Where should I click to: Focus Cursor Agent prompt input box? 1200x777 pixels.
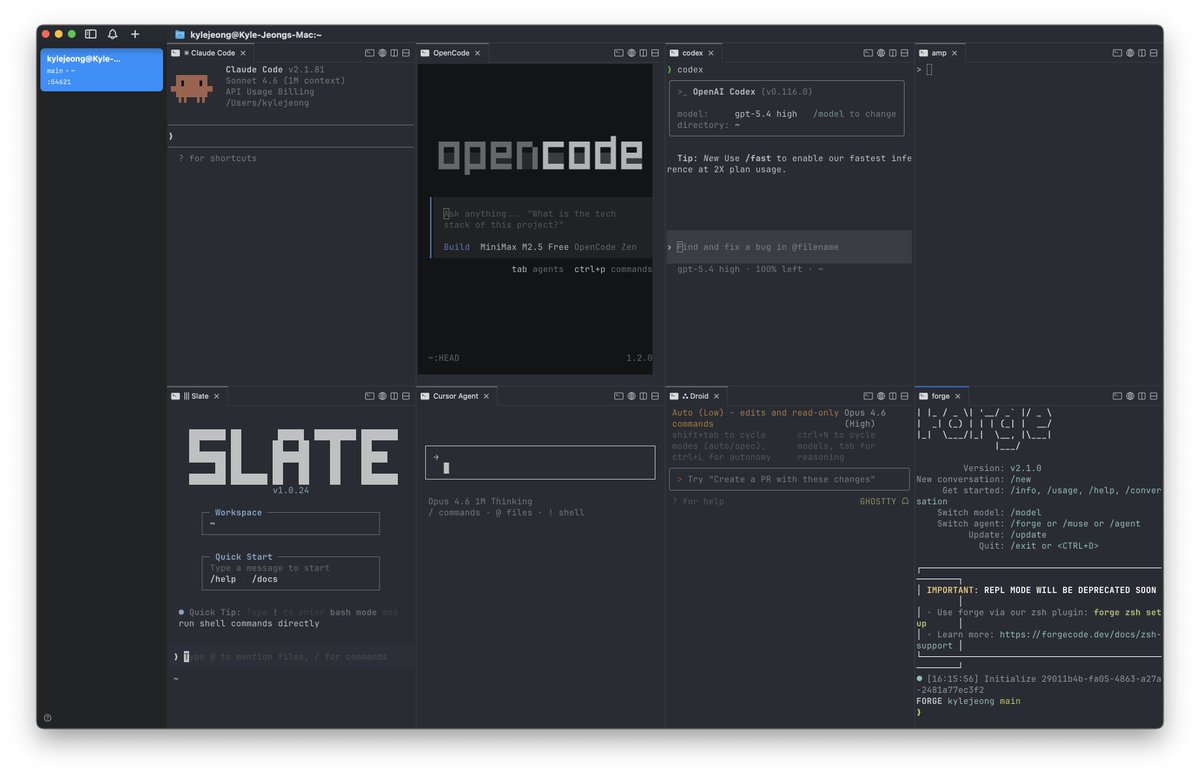pos(540,462)
